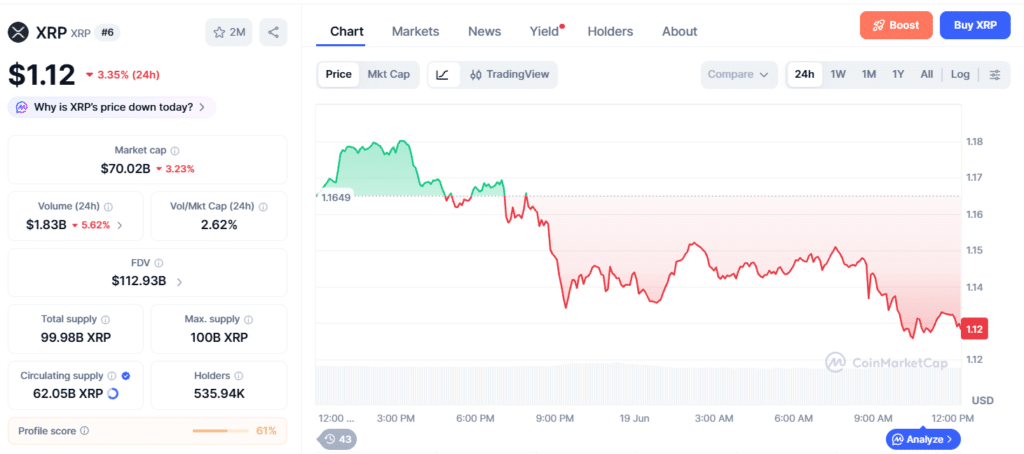
Task: Set chart range to 24h
Action: pyautogui.click(x=804, y=74)
